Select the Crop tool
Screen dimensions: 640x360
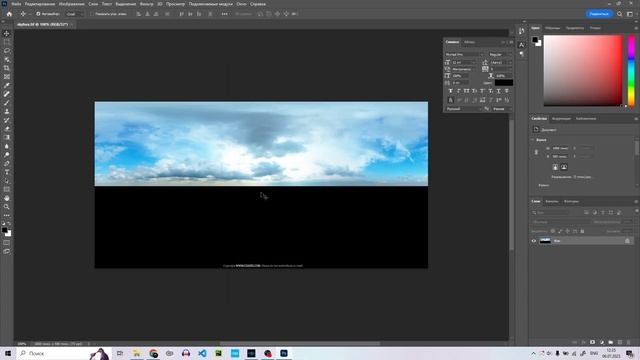tap(7, 68)
